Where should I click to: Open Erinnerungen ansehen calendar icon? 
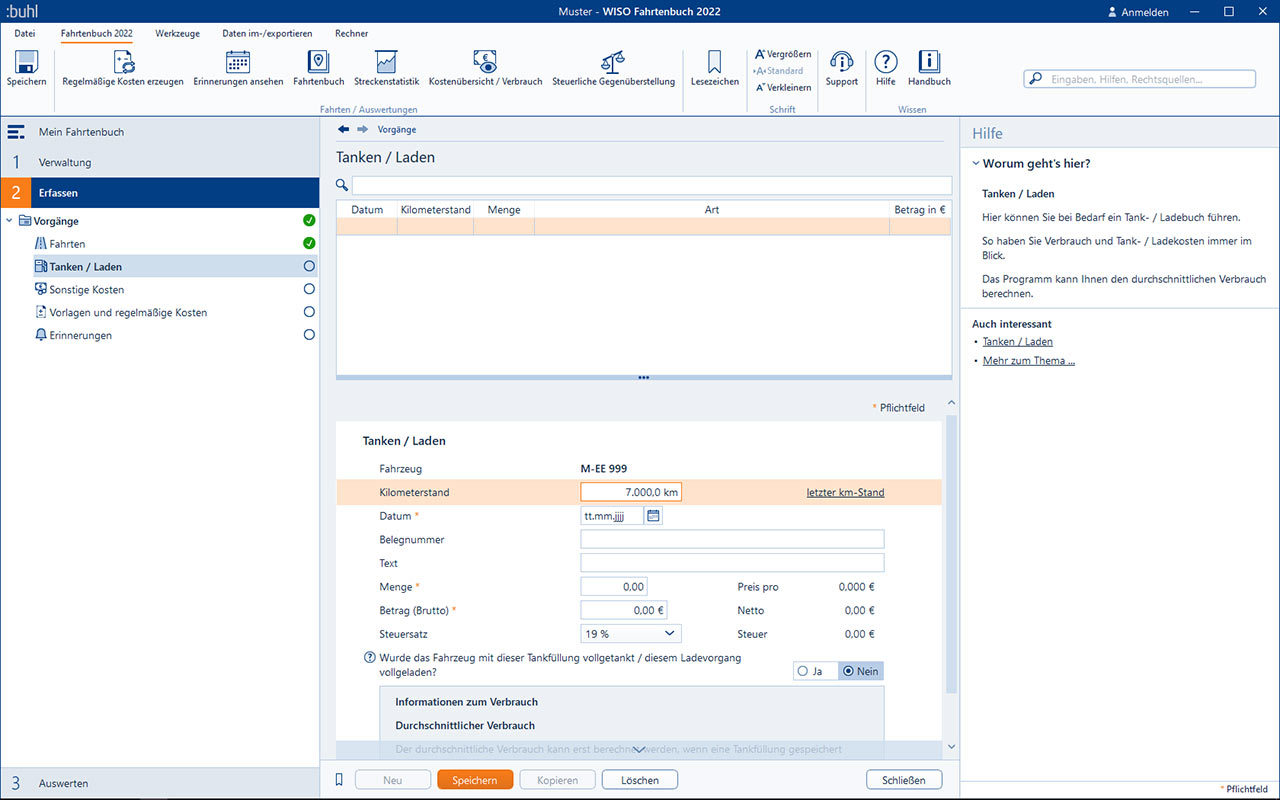click(238, 62)
